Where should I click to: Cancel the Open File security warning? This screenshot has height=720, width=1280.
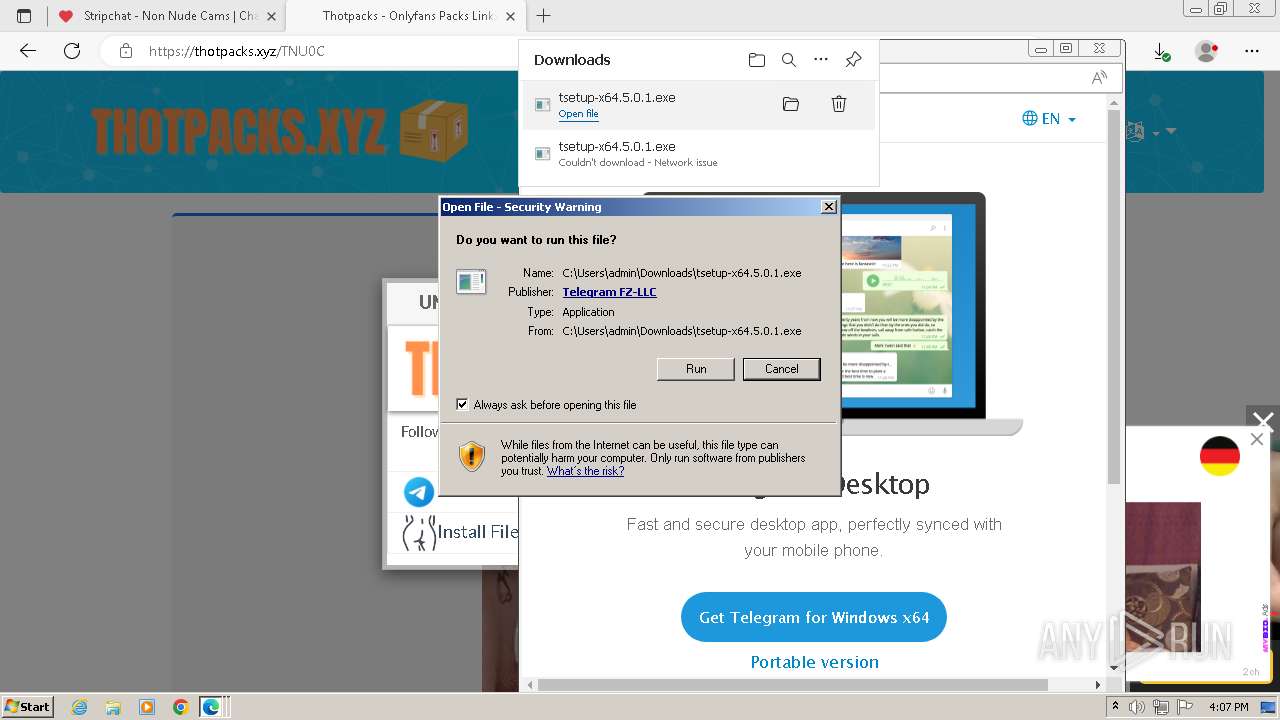(782, 369)
